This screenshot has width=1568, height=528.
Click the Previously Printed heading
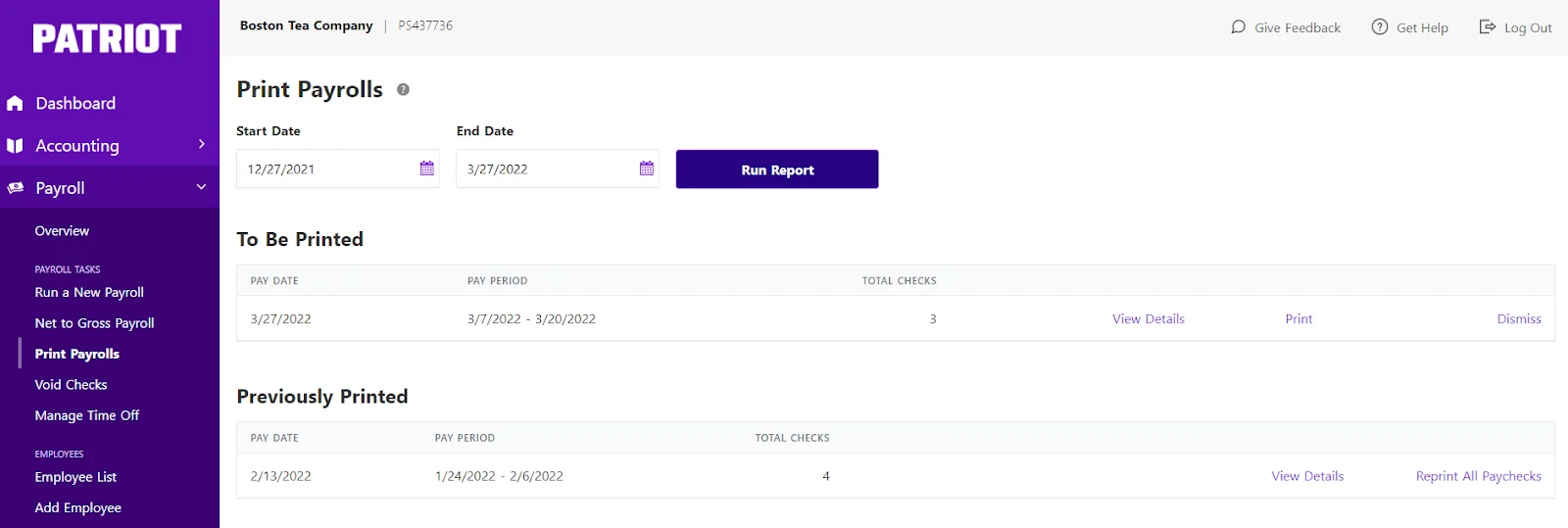[x=322, y=397]
